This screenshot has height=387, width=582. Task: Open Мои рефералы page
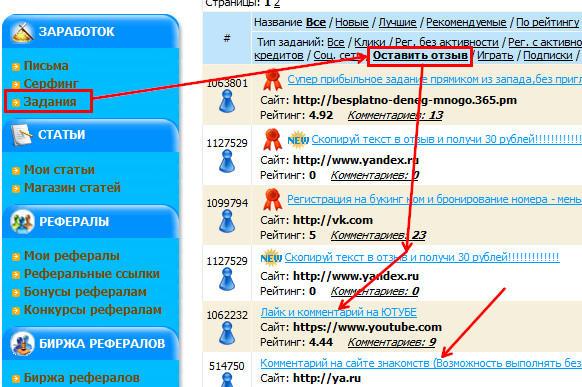72,256
